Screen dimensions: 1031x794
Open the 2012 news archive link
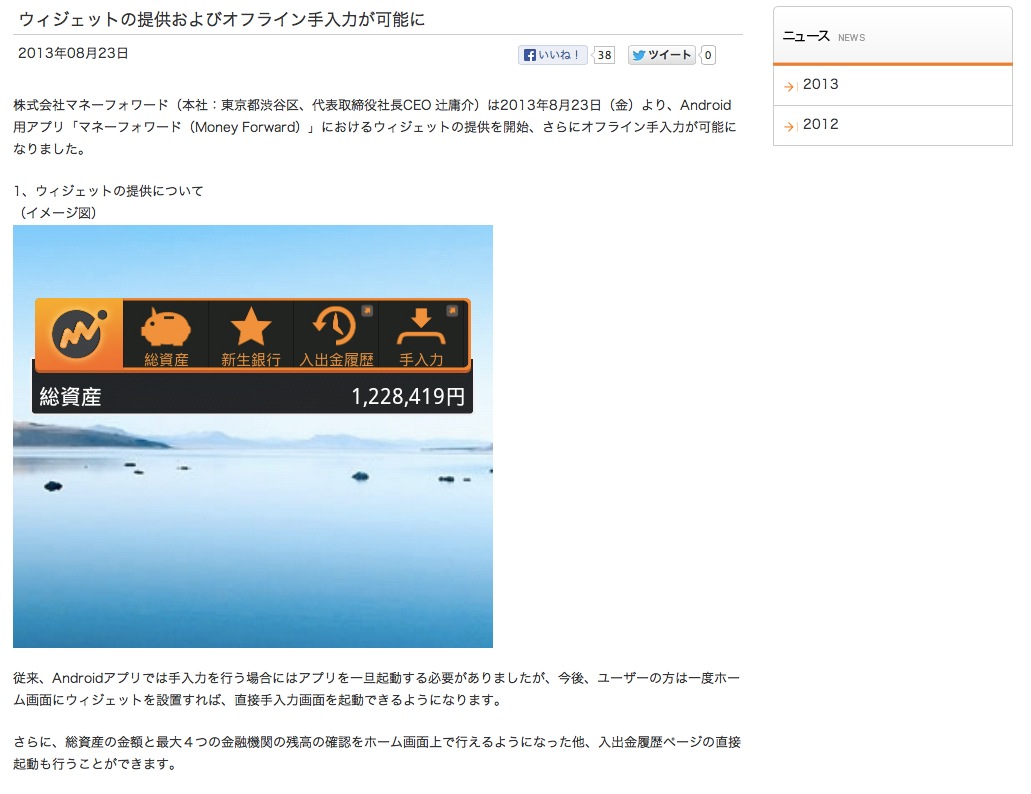pos(820,125)
